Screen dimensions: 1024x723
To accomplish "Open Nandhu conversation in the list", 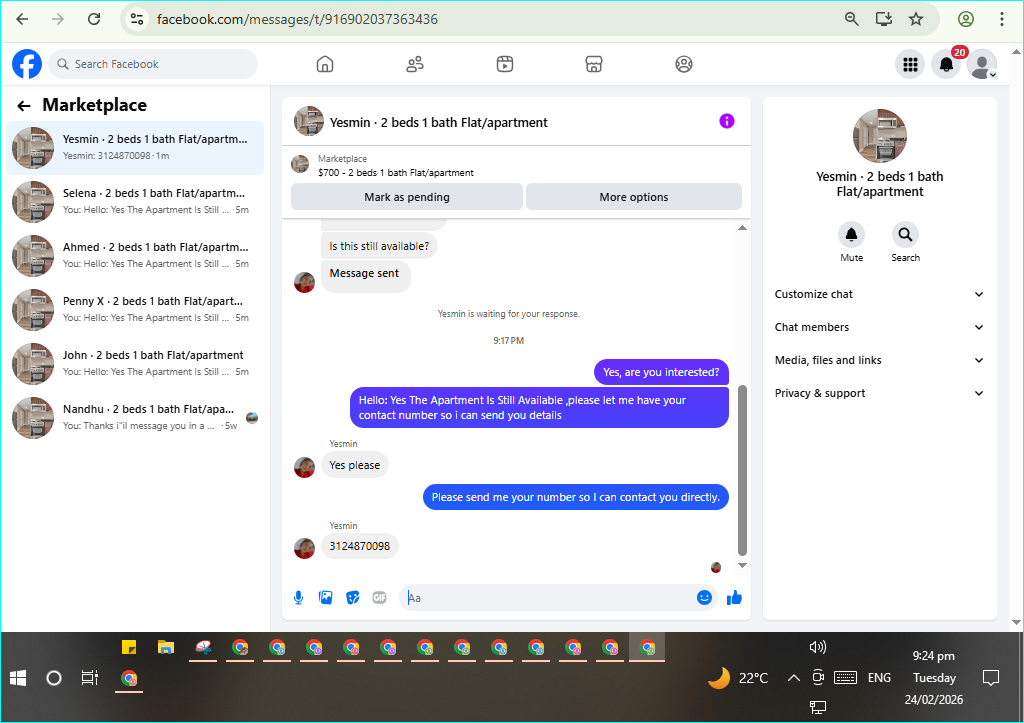I will [135, 417].
